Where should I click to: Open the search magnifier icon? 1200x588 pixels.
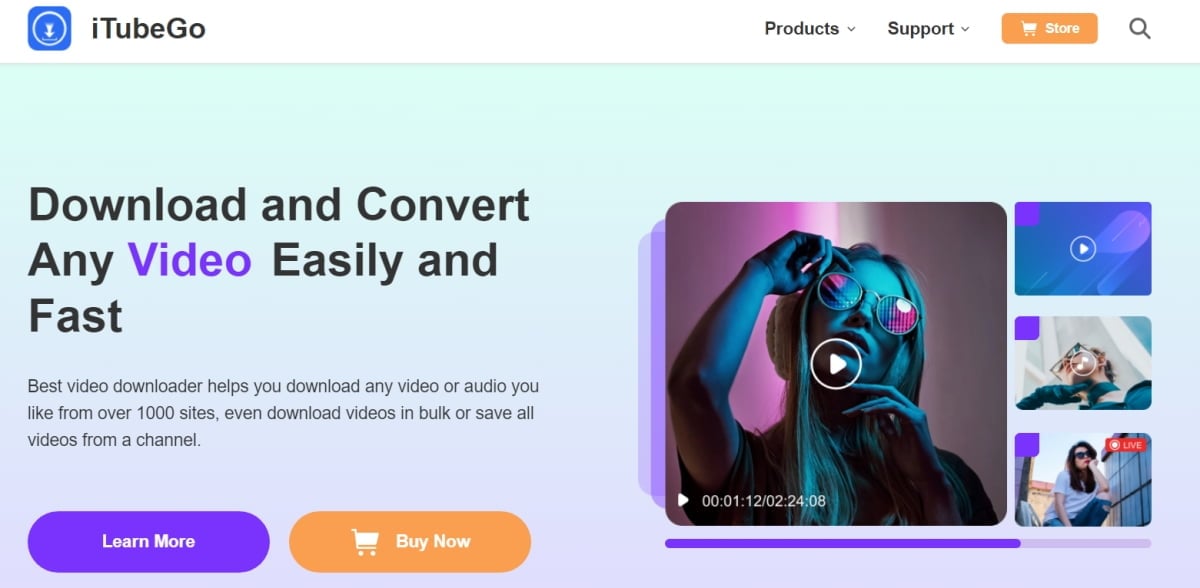1140,28
